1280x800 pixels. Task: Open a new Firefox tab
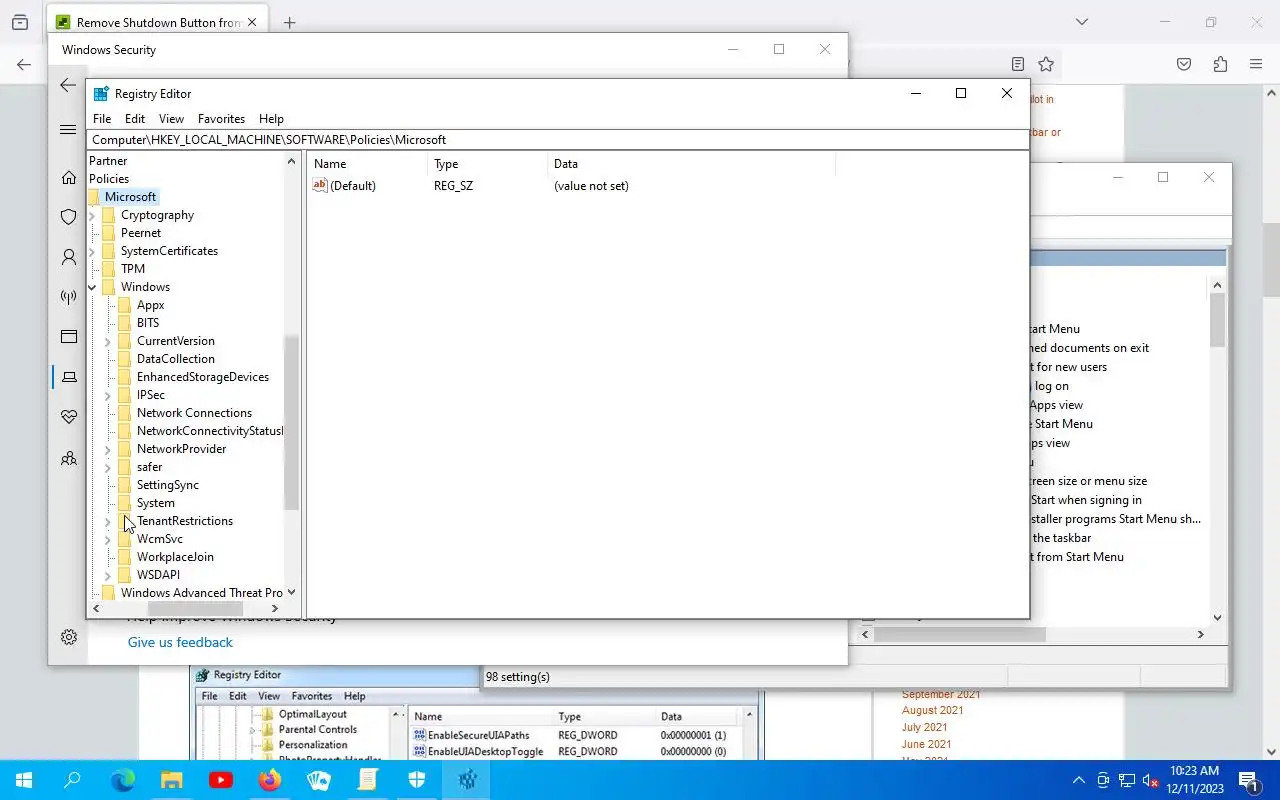289,22
